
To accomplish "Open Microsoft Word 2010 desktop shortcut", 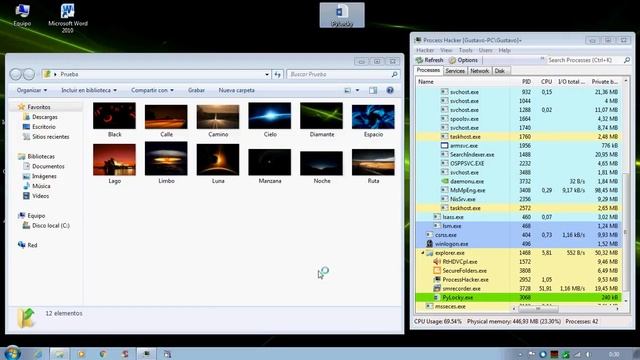I will pyautogui.click(x=68, y=18).
